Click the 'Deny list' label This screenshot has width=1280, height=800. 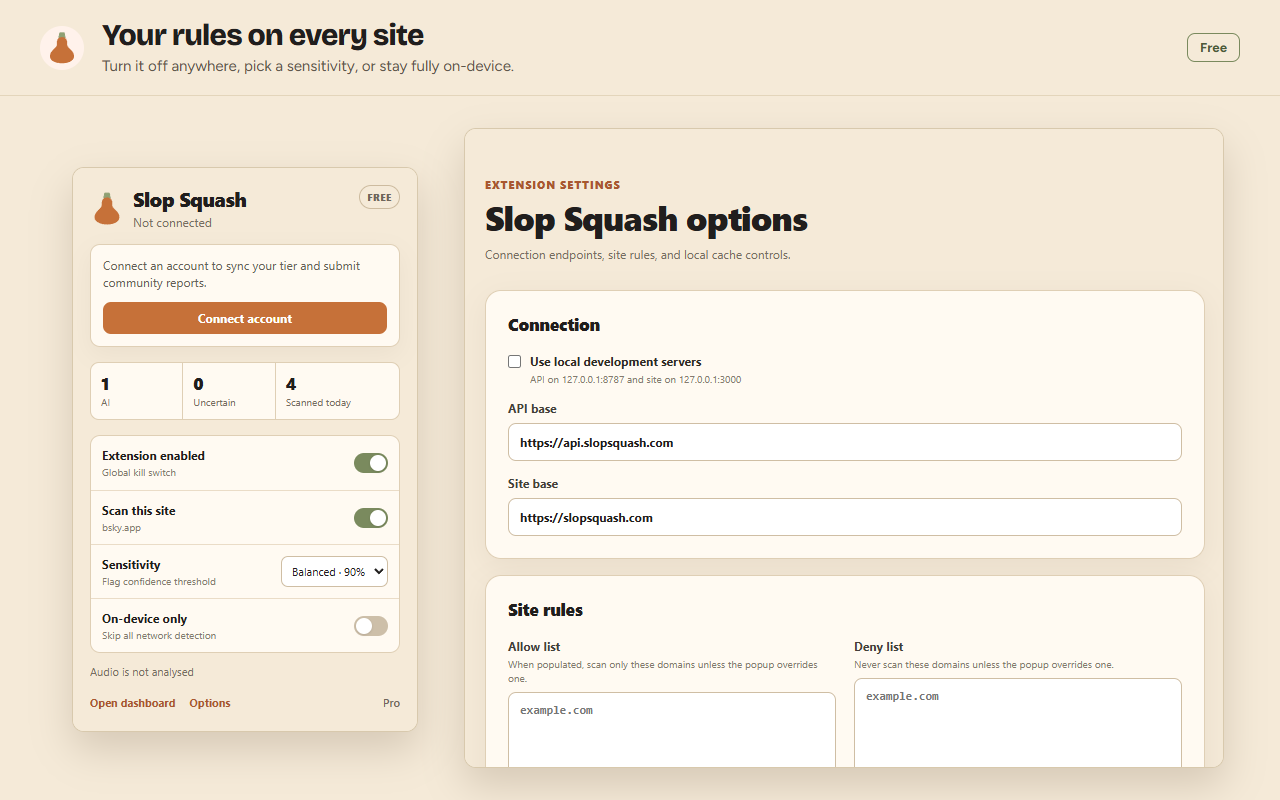(879, 647)
